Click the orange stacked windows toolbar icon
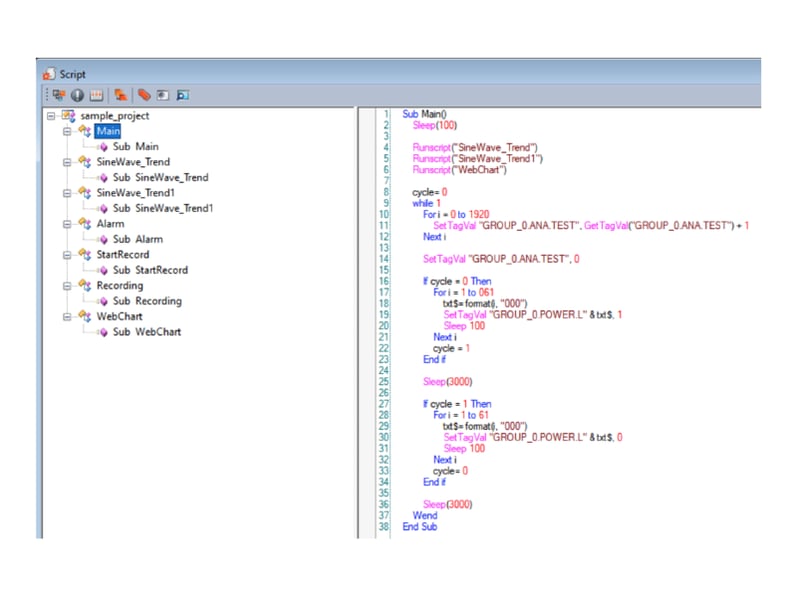797x597 pixels. click(x=121, y=95)
